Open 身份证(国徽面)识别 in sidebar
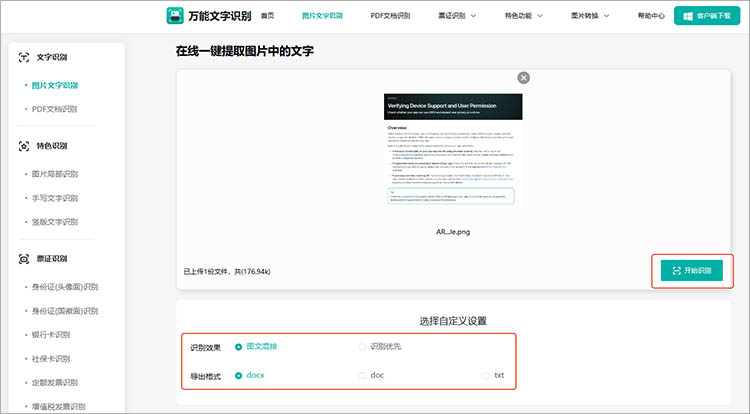 pos(65,311)
